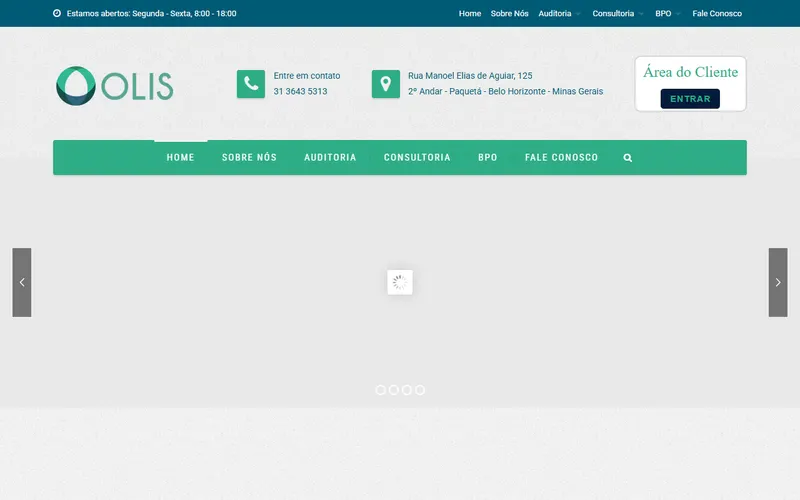This screenshot has width=800, height=500.
Task: Click the Área do Cliente heading
Action: [x=690, y=72]
